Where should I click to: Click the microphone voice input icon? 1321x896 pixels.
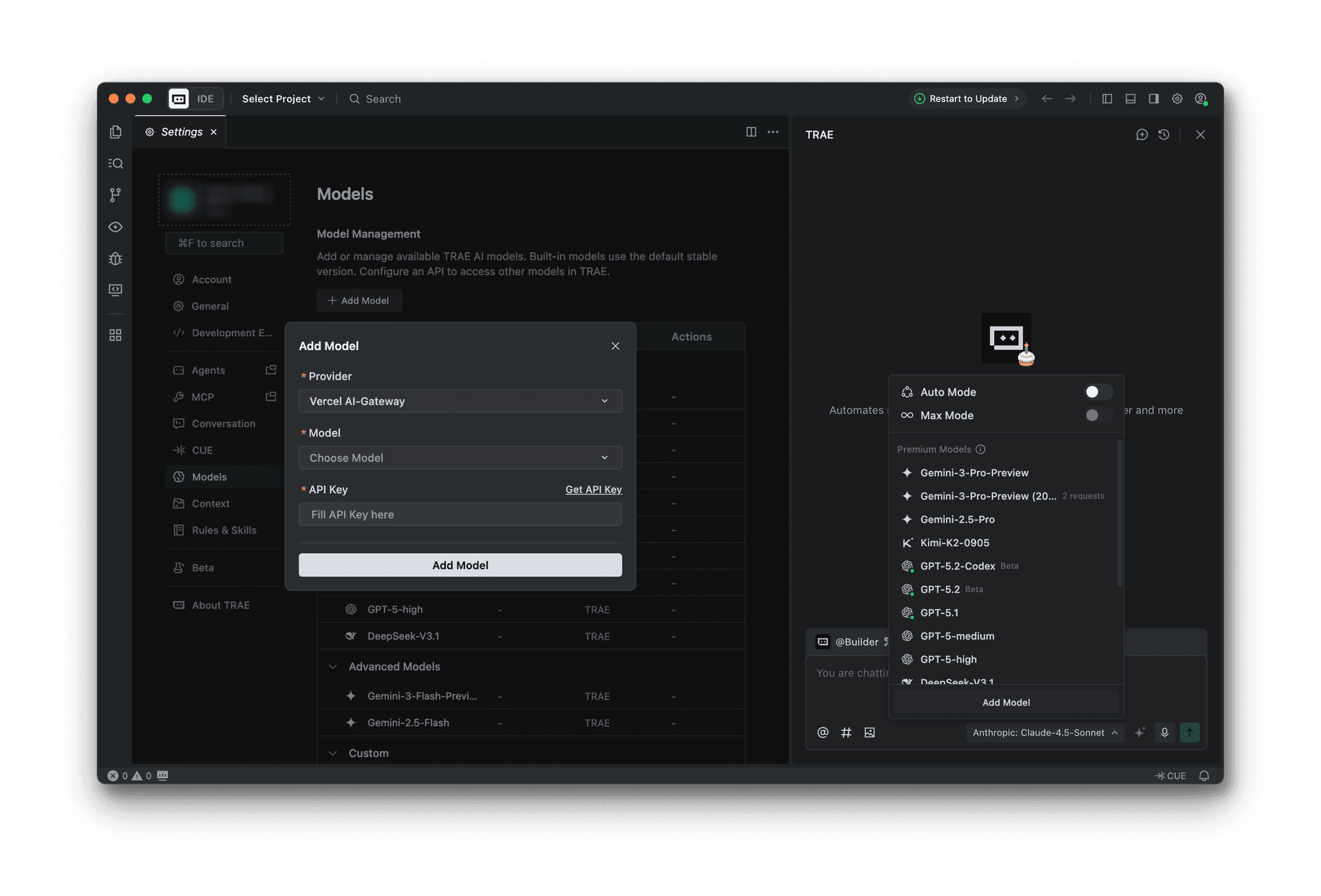(1164, 732)
